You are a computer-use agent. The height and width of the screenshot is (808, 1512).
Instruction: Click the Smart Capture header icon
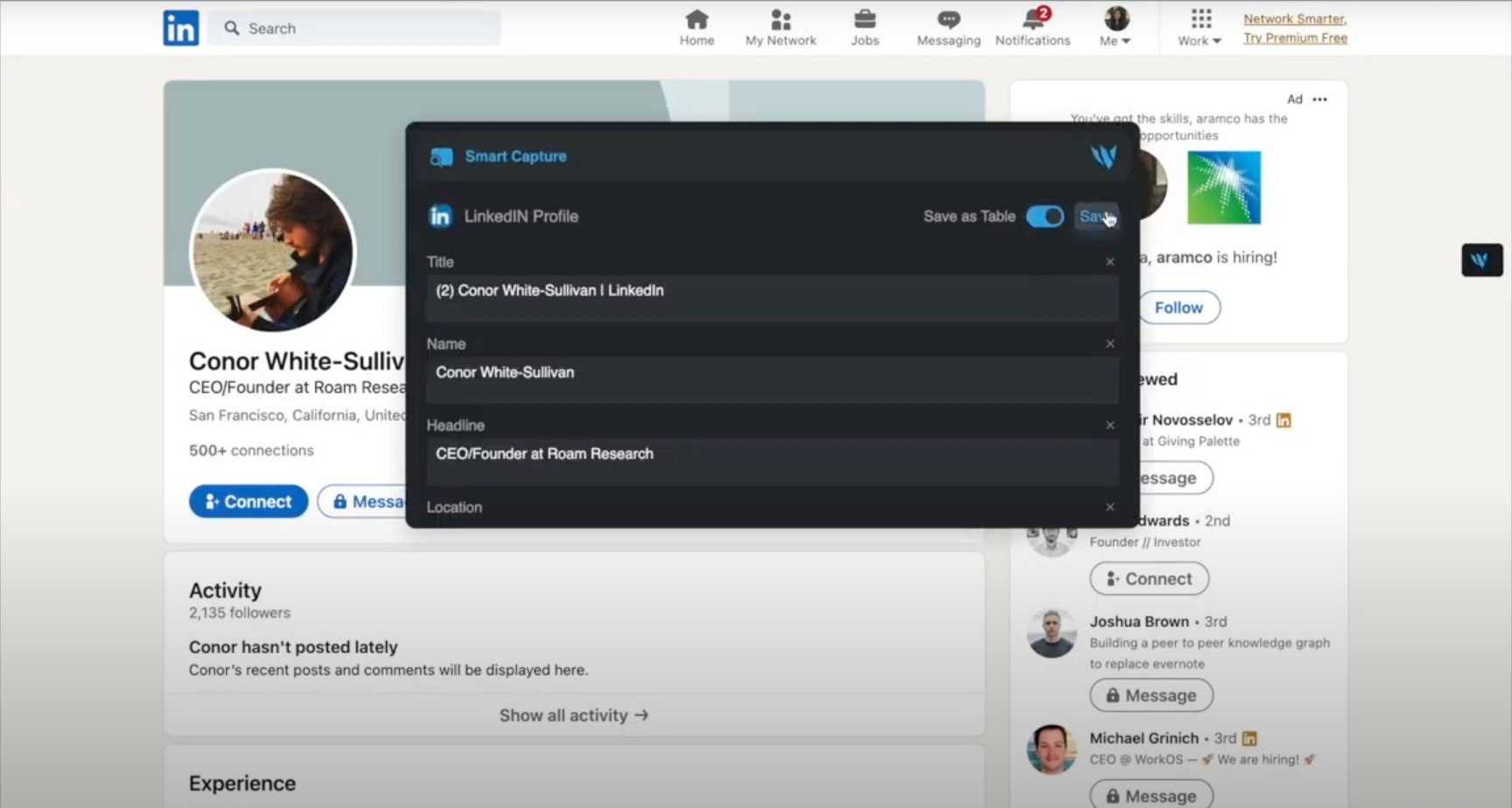pyautogui.click(x=441, y=157)
